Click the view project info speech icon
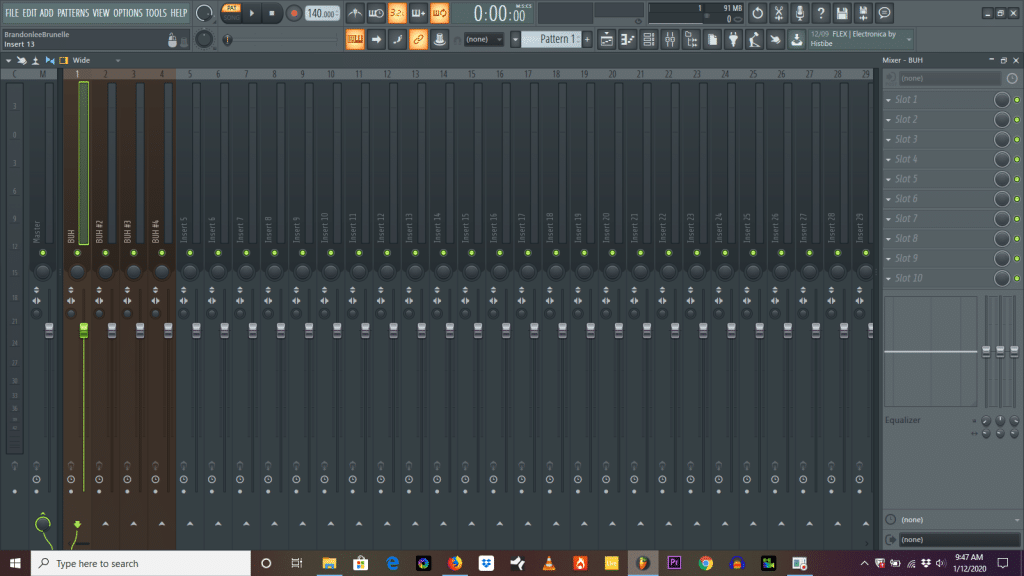Image resolution: width=1024 pixels, height=576 pixels. point(884,13)
